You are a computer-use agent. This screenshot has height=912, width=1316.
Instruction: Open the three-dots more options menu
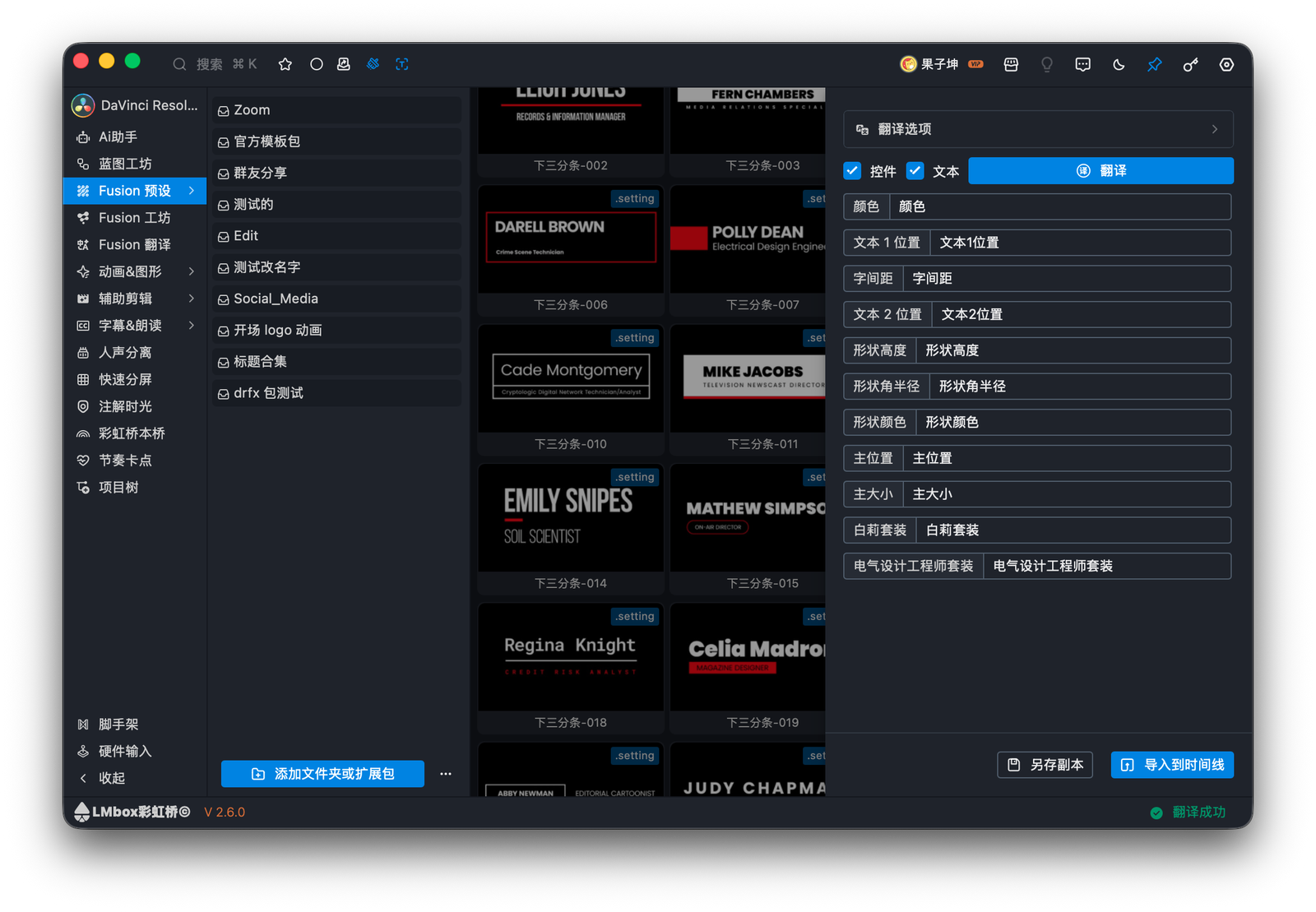pos(446,774)
